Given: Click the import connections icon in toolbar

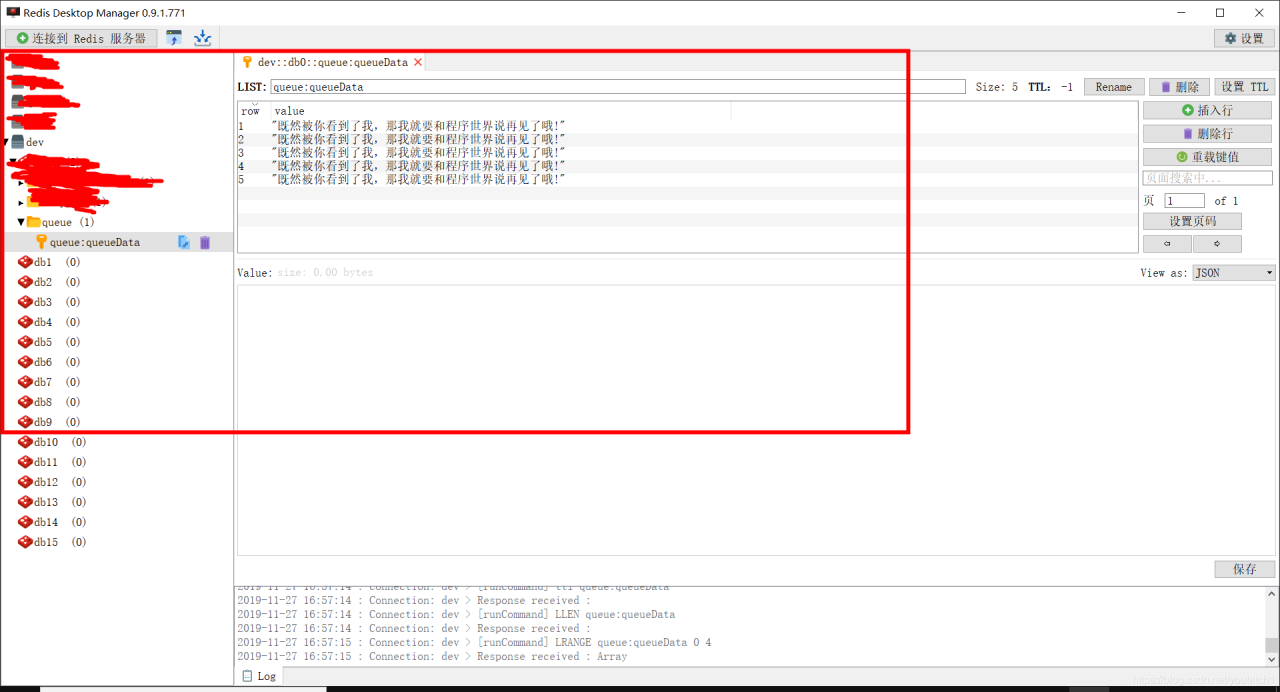Looking at the screenshot, I should pyautogui.click(x=174, y=38).
